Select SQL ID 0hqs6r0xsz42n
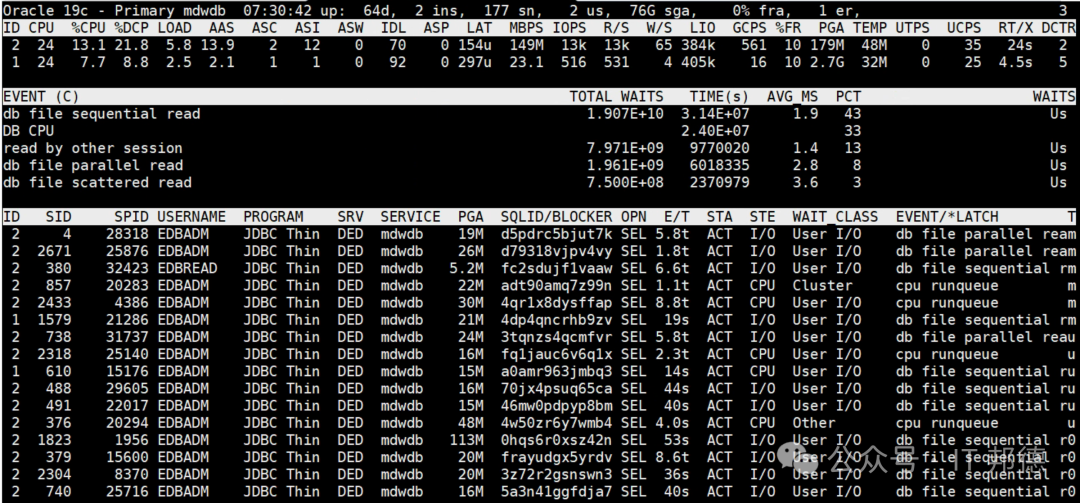 point(557,440)
